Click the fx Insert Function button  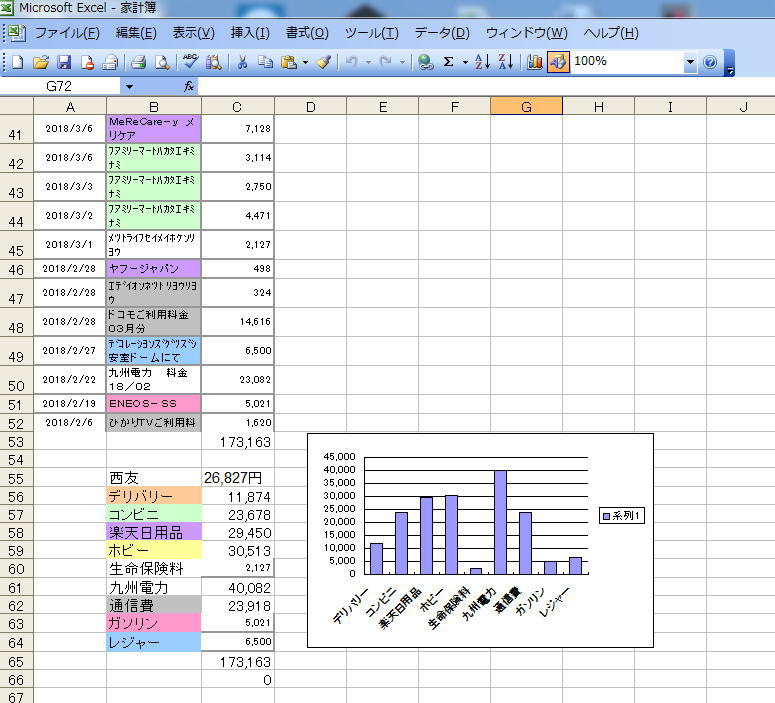tap(188, 87)
